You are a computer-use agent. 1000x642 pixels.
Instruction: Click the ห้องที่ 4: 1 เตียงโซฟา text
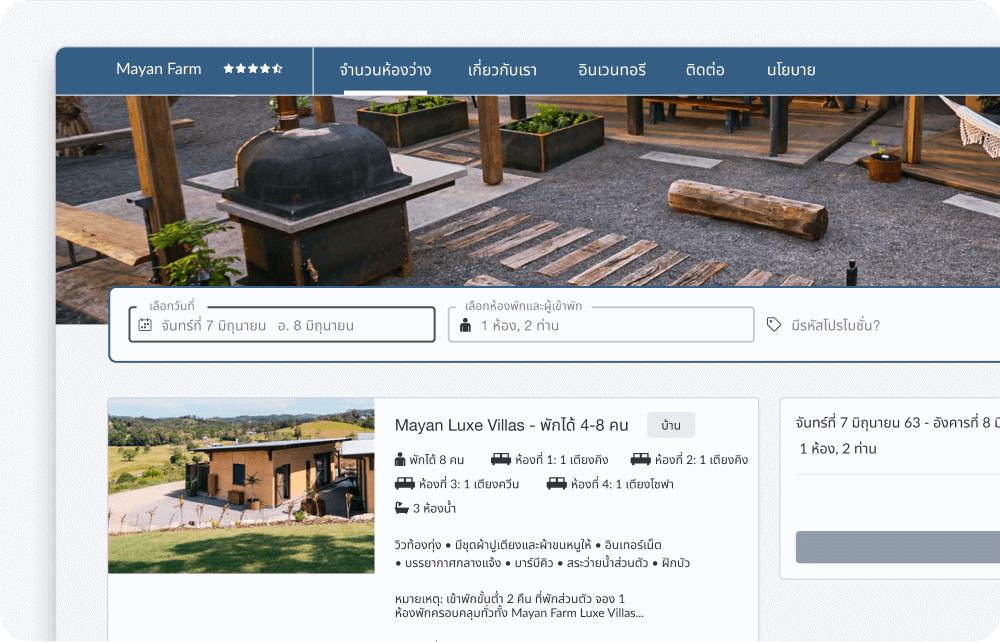pyautogui.click(x=622, y=484)
